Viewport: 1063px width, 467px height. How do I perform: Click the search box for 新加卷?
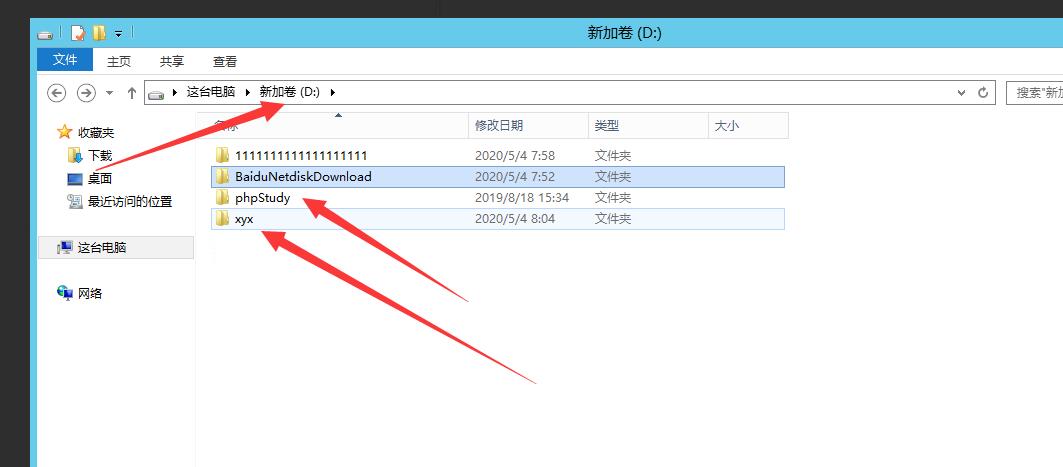tap(1037, 92)
